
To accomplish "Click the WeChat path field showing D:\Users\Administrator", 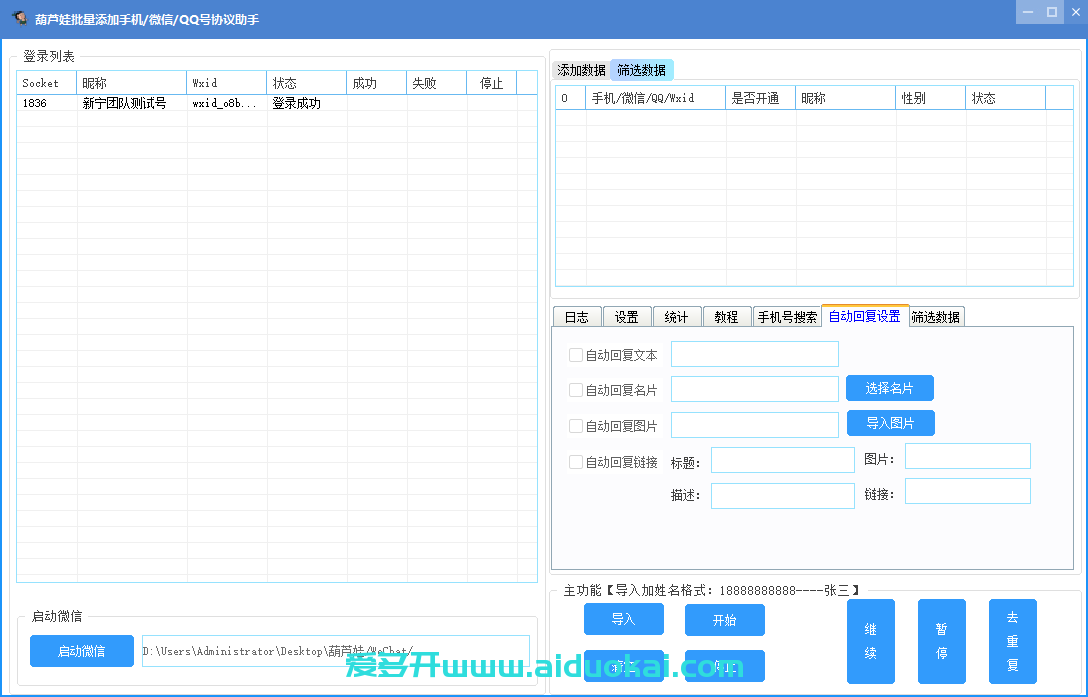I will point(336,651).
